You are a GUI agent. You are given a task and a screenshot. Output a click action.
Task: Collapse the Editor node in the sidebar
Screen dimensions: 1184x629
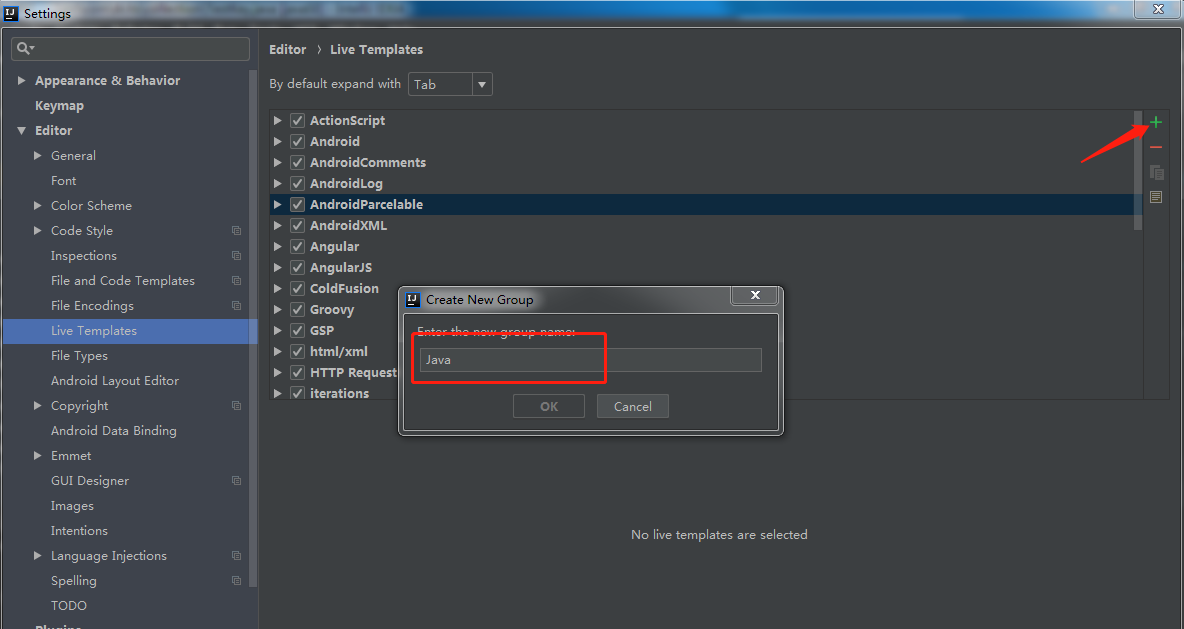point(22,130)
